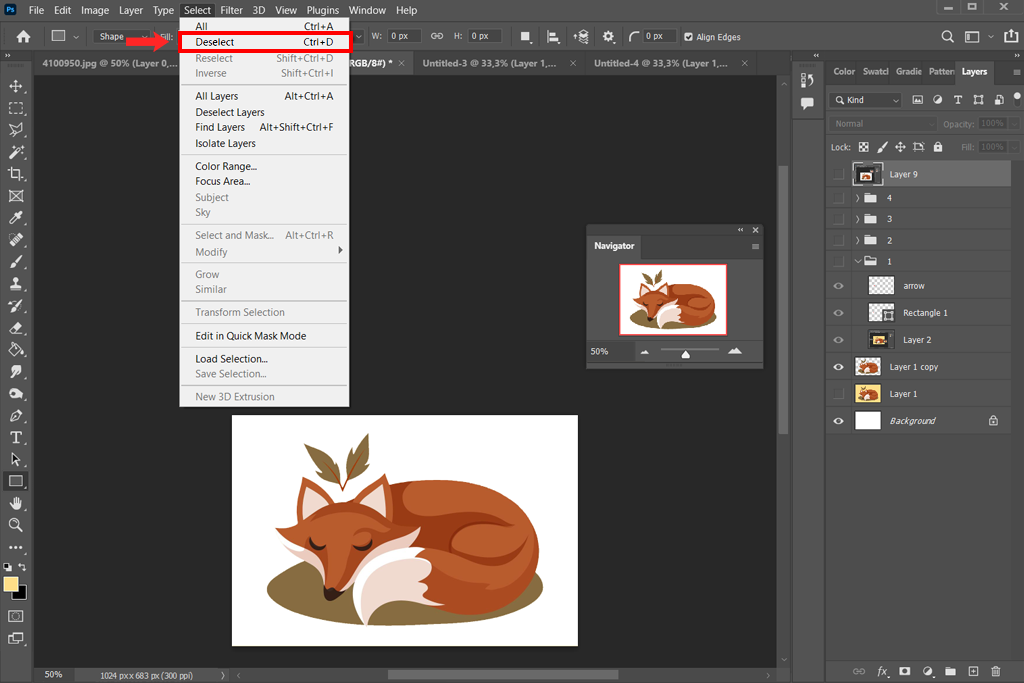
Task: Toggle visibility of Rectangle 1 layer
Action: [x=839, y=313]
